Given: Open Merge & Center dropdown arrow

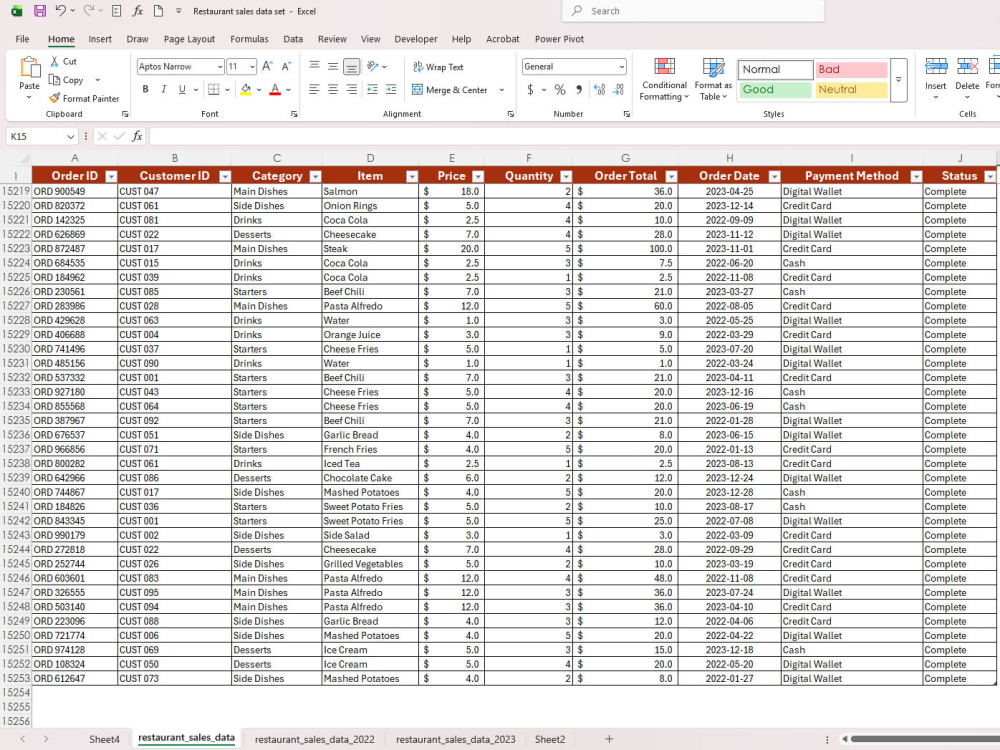Looking at the screenshot, I should (501, 90).
